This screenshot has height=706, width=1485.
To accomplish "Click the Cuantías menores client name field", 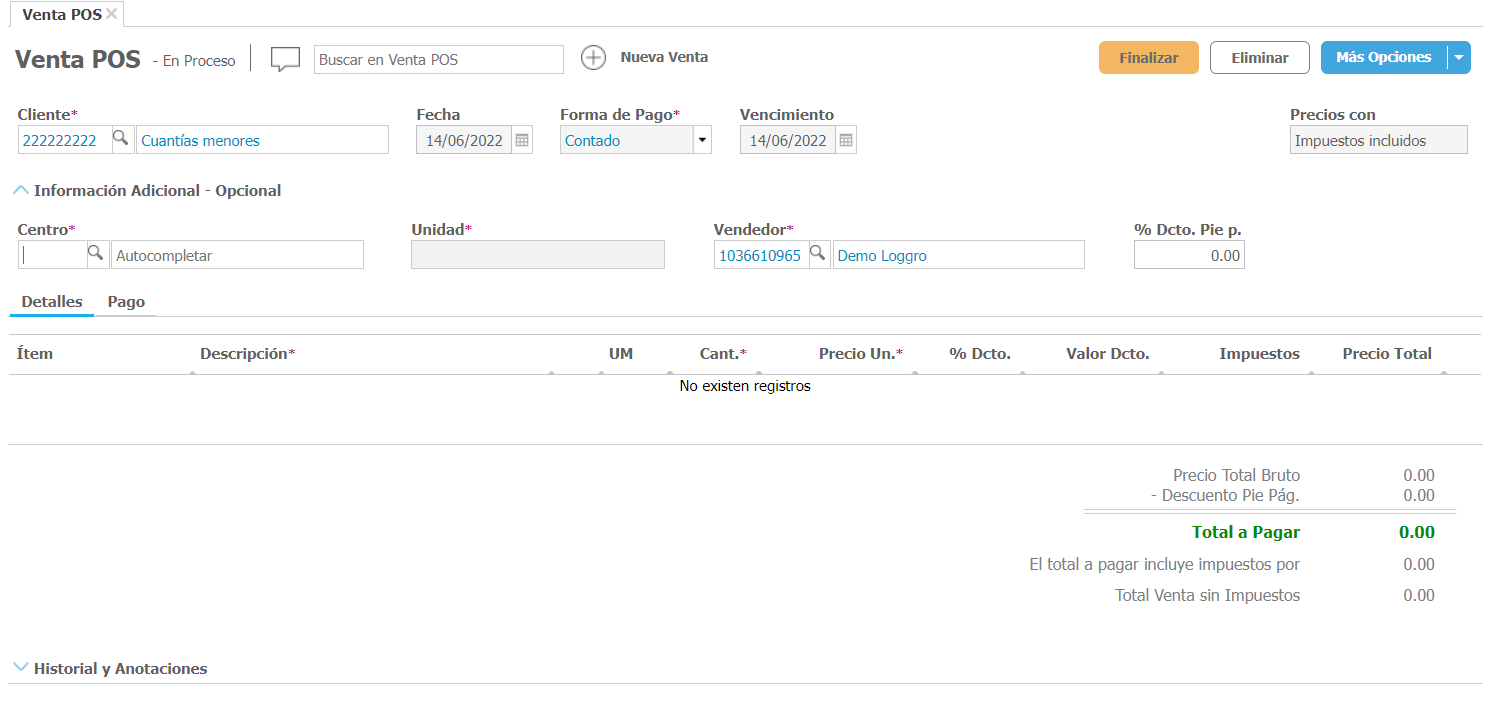I will pyautogui.click(x=261, y=140).
